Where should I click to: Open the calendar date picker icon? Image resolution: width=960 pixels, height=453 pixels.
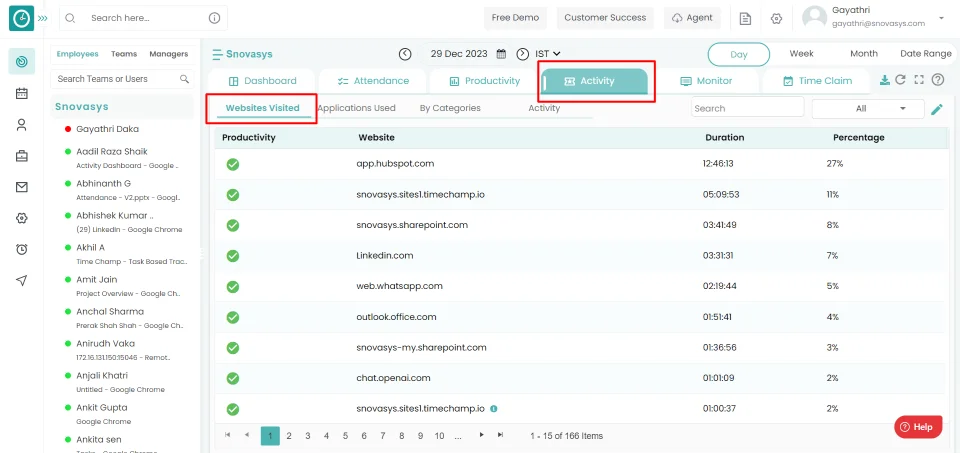pyautogui.click(x=501, y=54)
